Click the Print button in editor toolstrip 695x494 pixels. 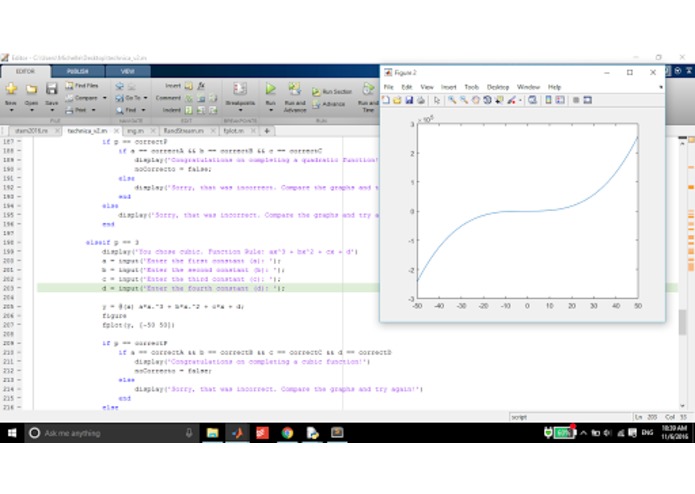pyautogui.click(x=76, y=110)
